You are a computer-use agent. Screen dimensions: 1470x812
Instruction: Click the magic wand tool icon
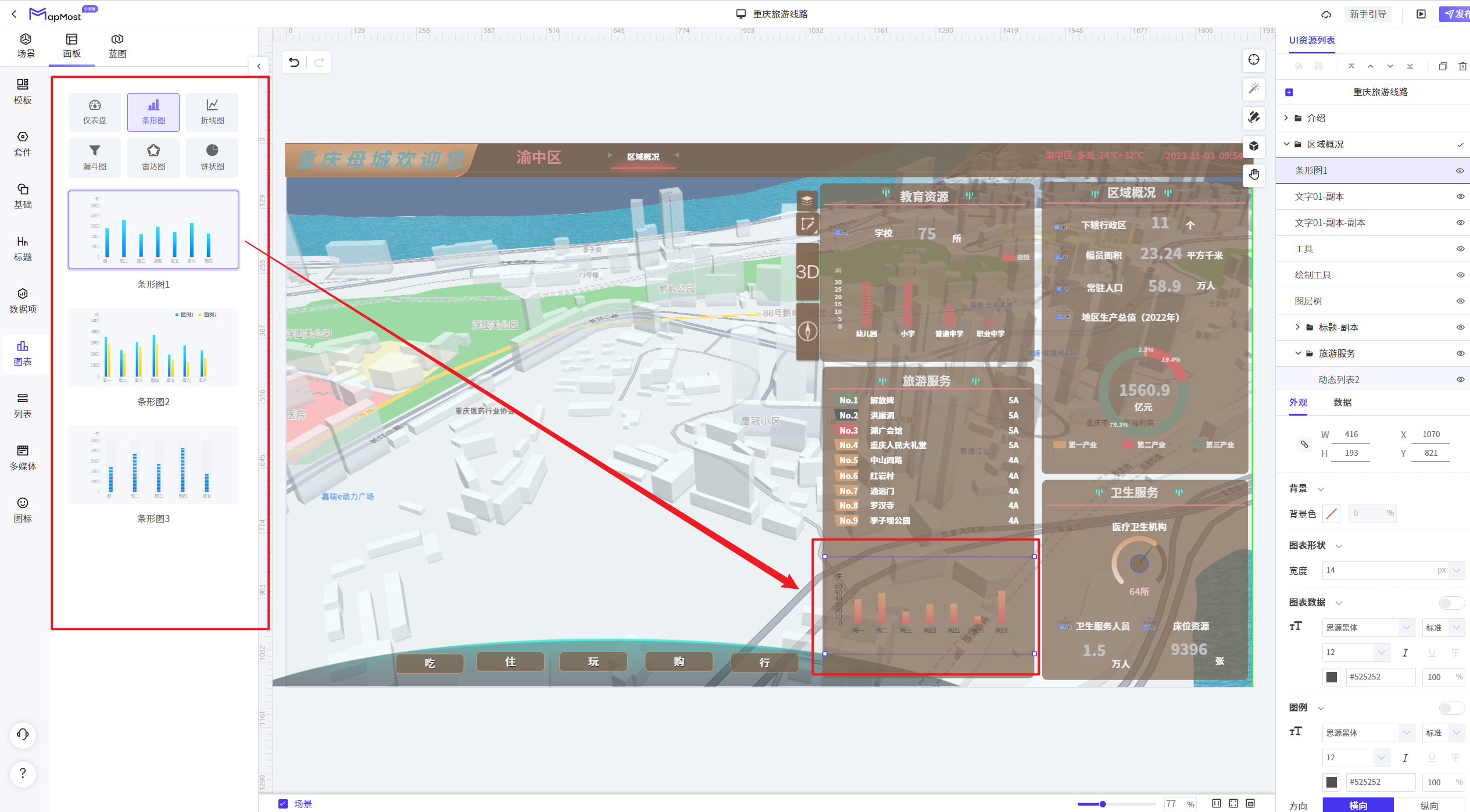[1254, 88]
